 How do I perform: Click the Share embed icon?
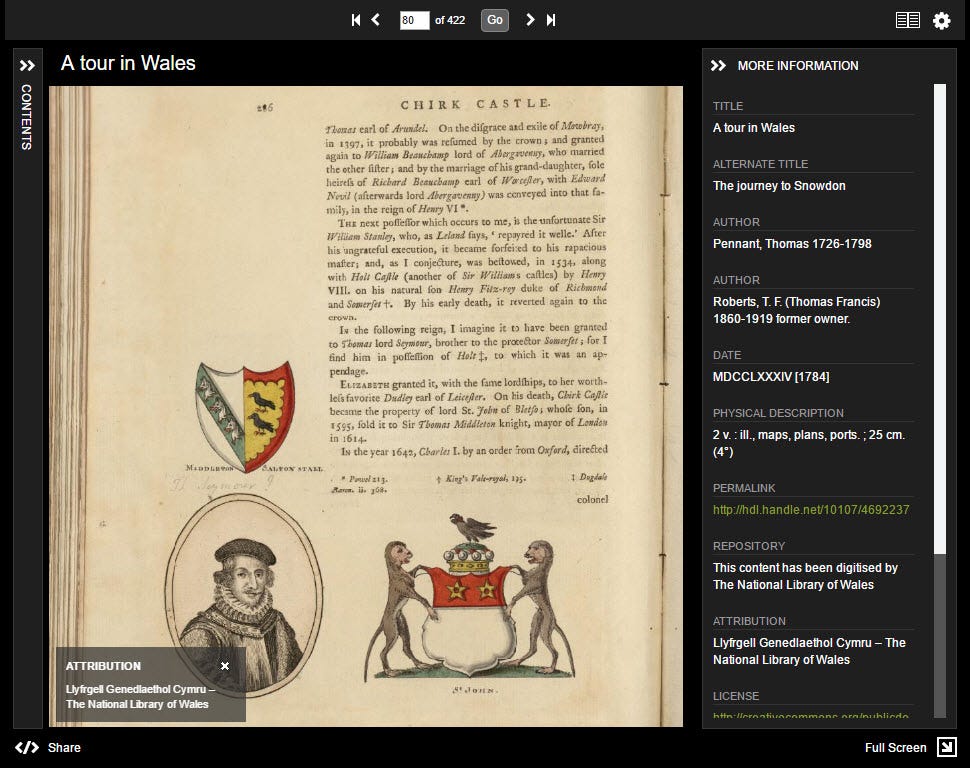27,748
